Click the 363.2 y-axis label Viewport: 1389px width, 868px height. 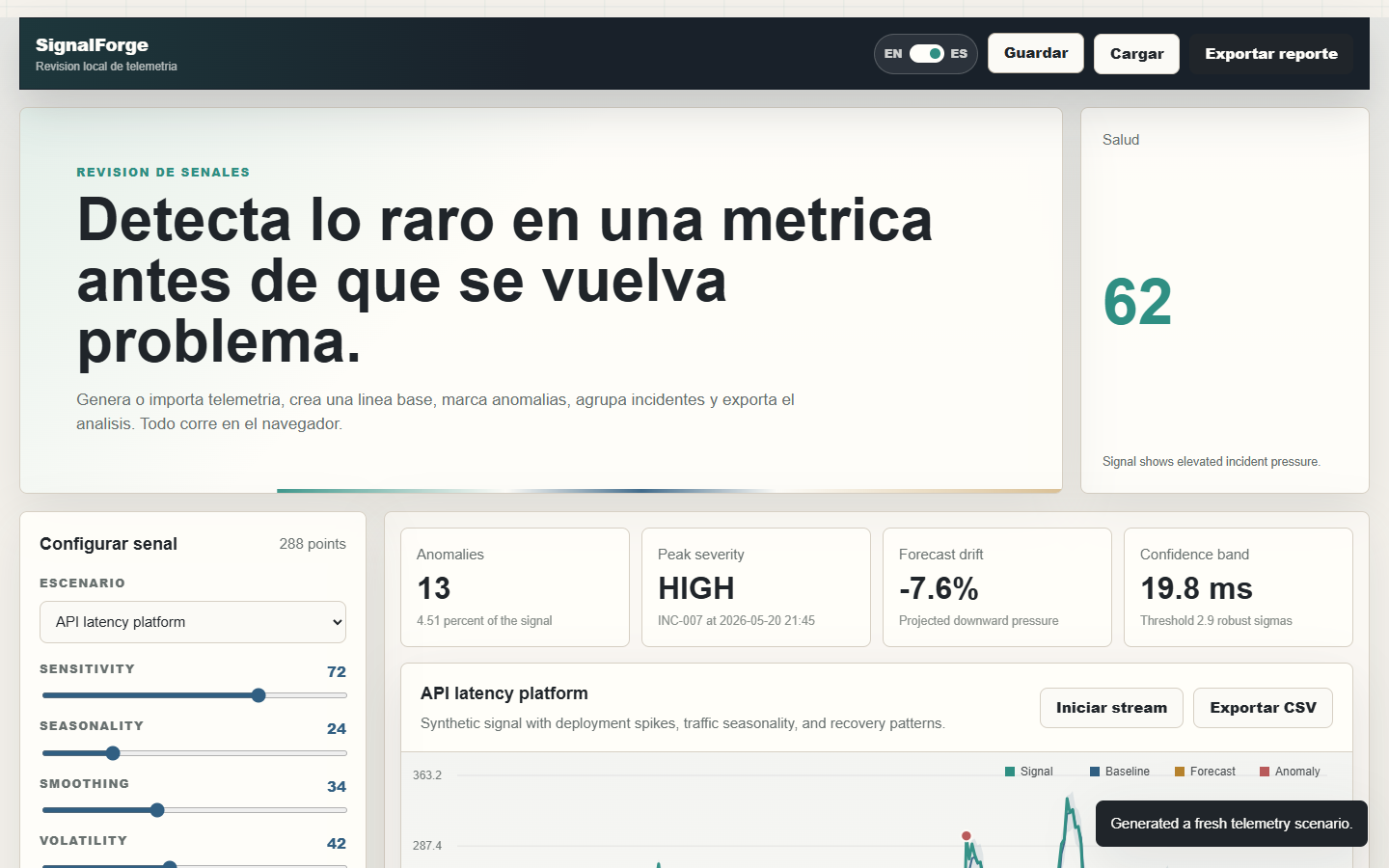click(x=427, y=775)
